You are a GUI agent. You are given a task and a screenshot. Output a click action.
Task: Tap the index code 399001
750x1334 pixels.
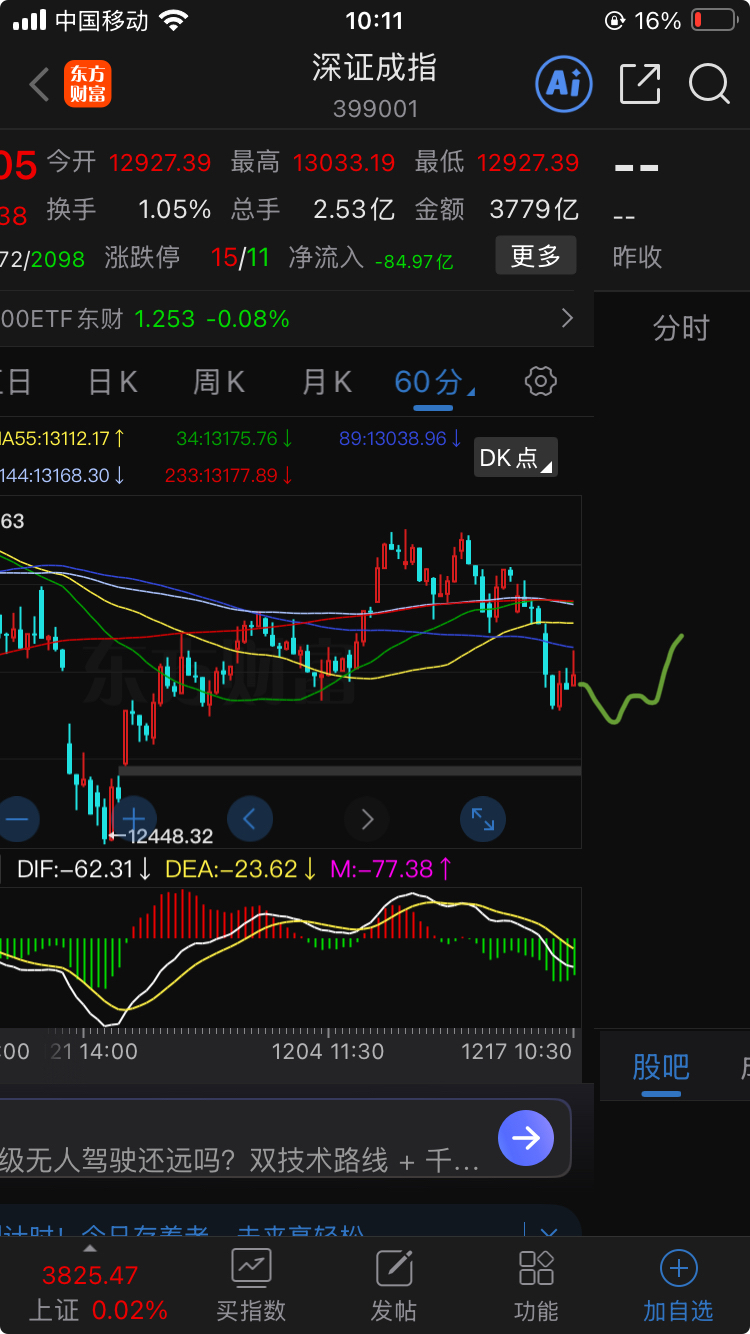[x=375, y=108]
